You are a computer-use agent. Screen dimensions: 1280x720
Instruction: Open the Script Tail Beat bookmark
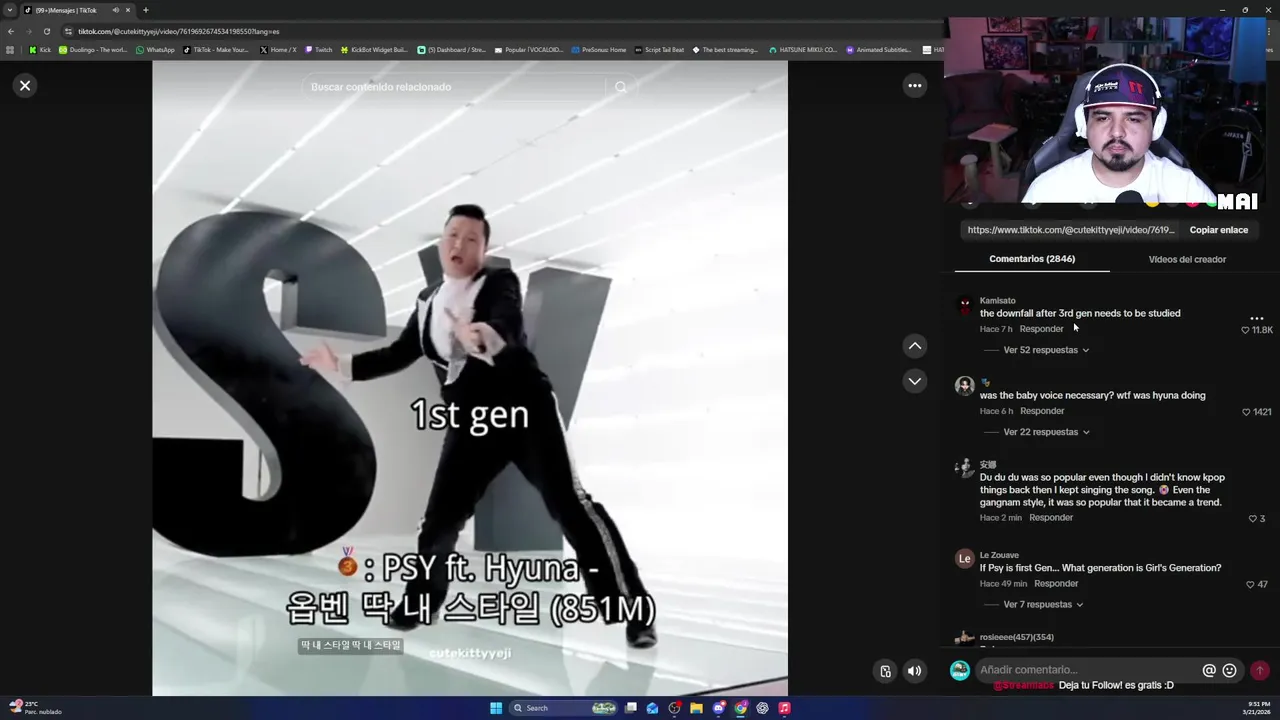point(660,50)
